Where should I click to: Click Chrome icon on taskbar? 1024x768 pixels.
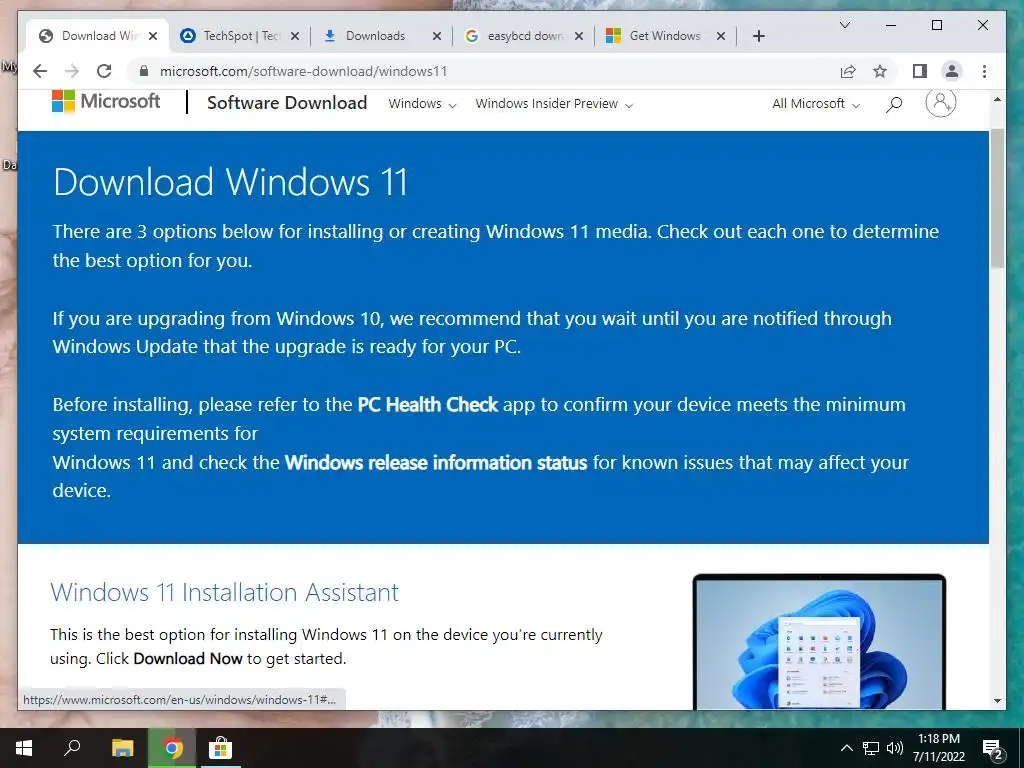tap(172, 748)
